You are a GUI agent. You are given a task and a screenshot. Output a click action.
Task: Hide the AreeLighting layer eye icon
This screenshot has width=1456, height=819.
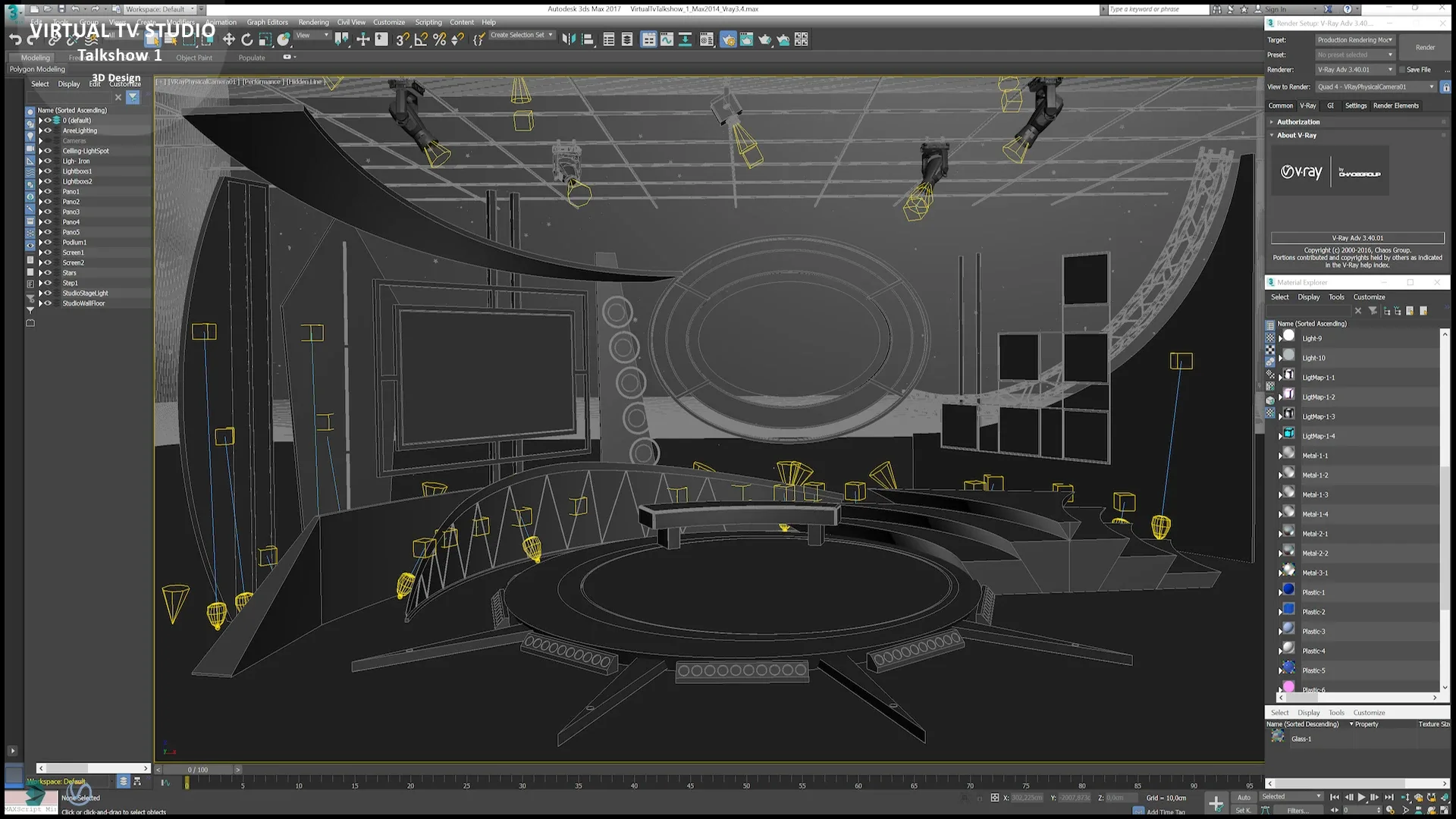coord(48,130)
